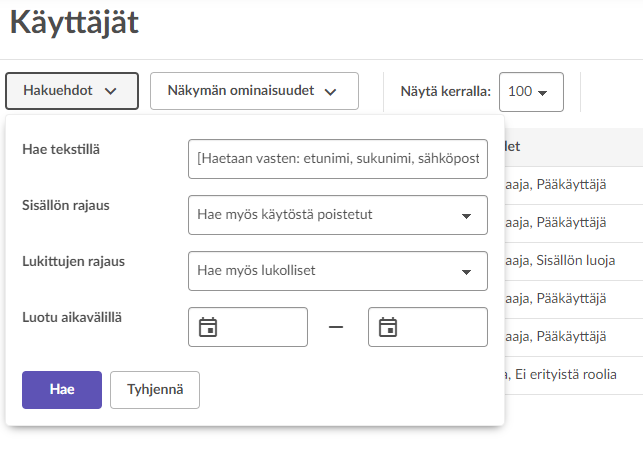Click the caret next to the 100 value
The height and width of the screenshot is (451, 643).
click(x=543, y=92)
